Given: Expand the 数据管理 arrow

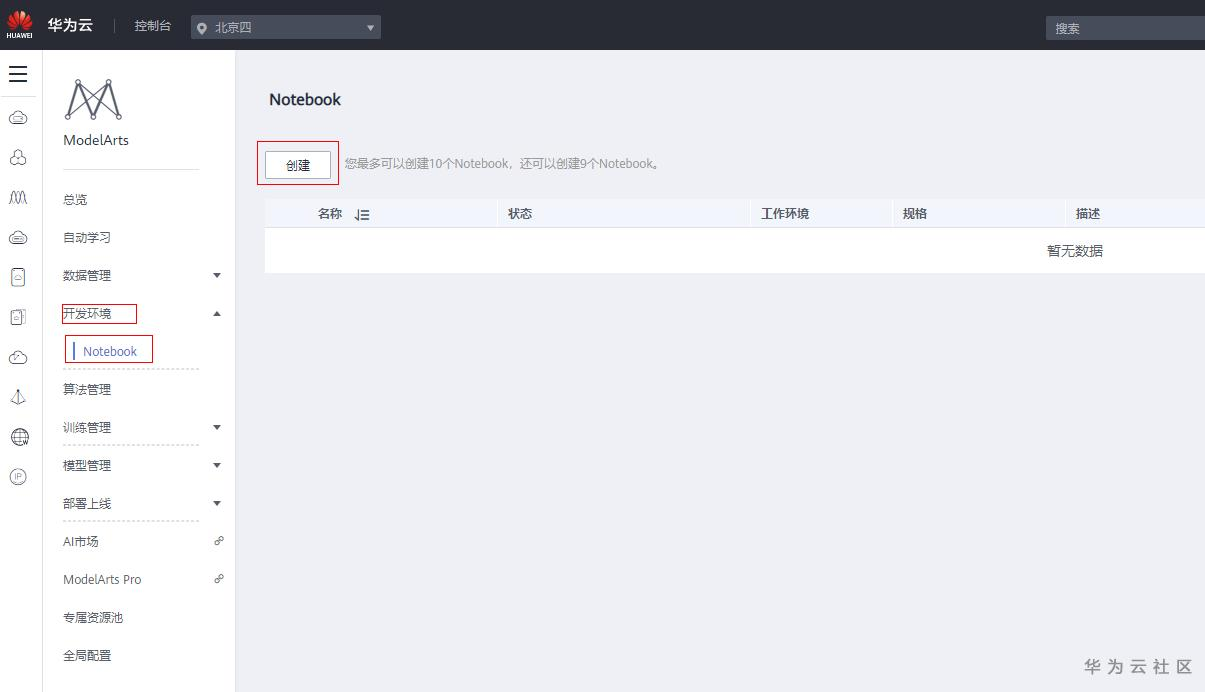Looking at the screenshot, I should point(217,275).
